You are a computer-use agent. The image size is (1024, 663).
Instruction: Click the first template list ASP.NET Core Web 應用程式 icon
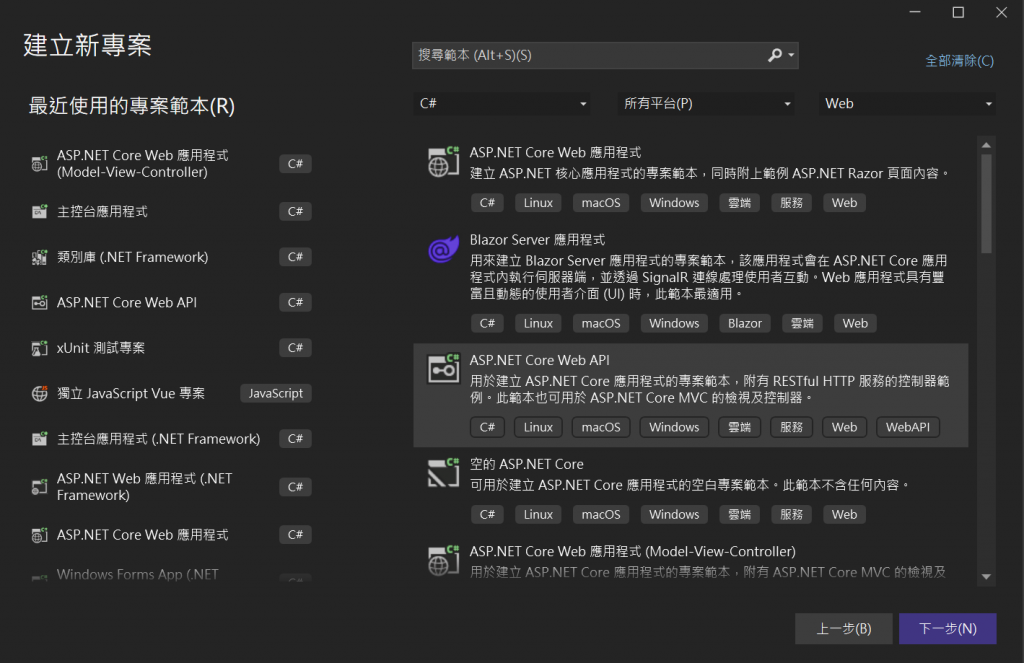(x=443, y=162)
